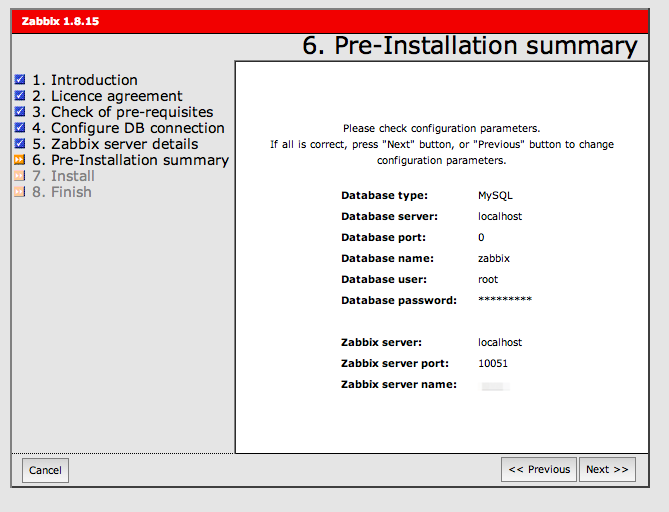Click the Database type: label

pos(384,195)
